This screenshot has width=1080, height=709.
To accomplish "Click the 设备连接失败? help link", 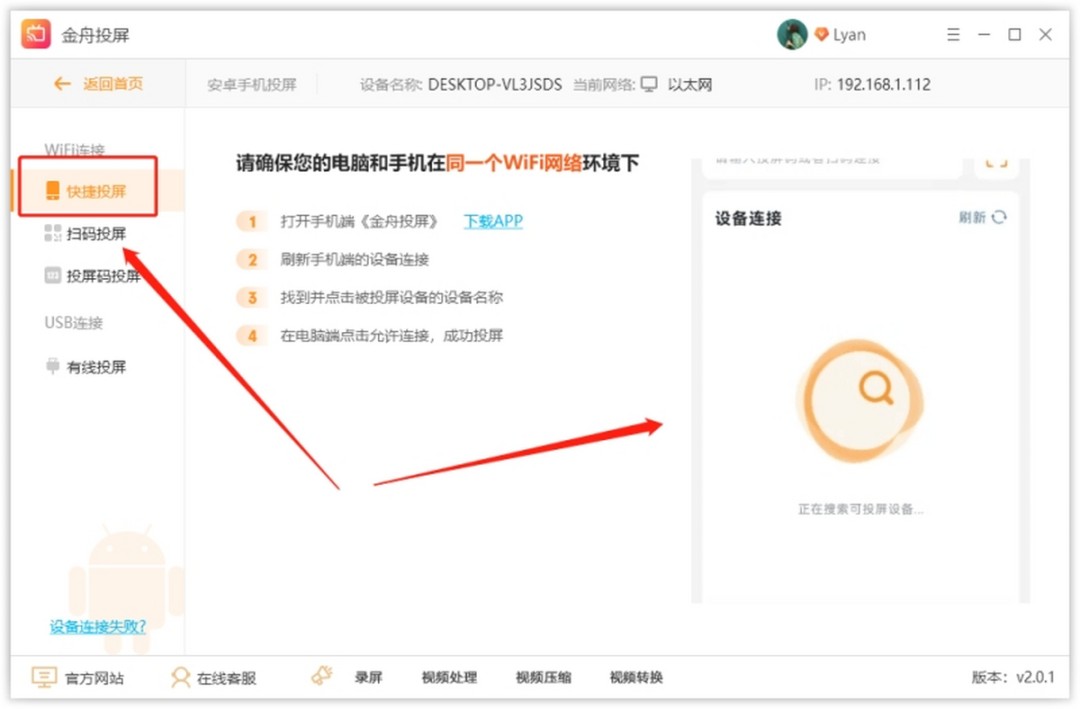I will pos(97,626).
